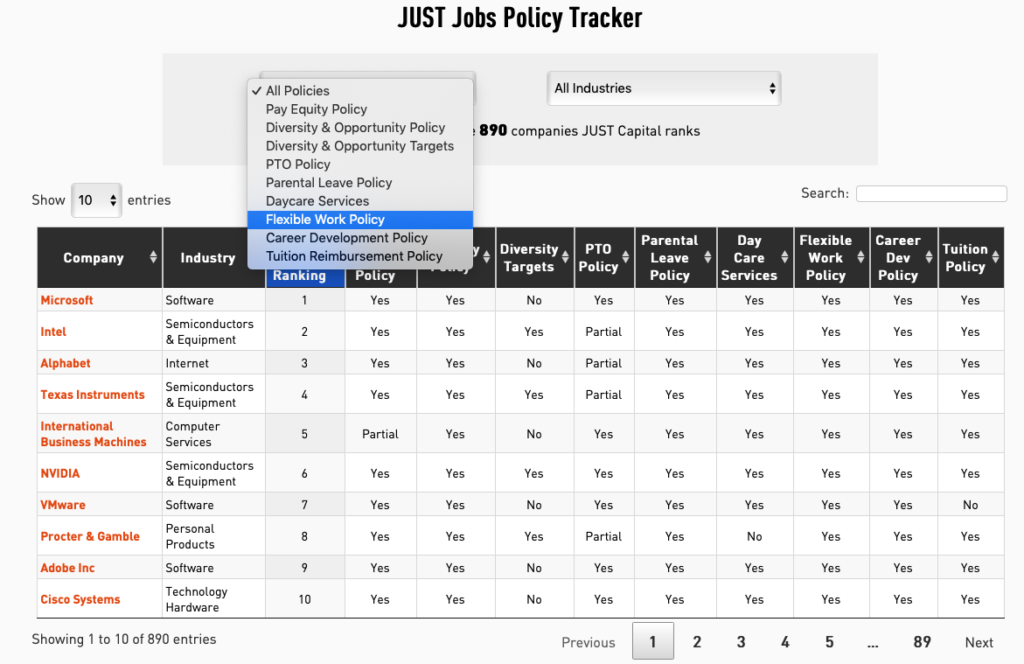Screen dimensions: 1024x664
Task: Click IBM's 'Partial' pay equity cell
Action: tap(380, 434)
